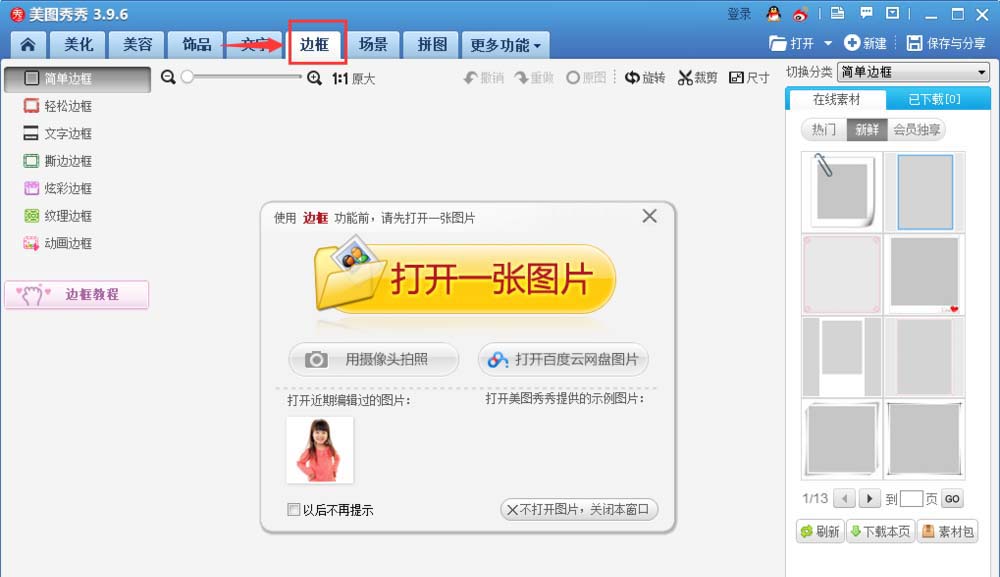Screen dimensions: 1000x577
Task: Click the 登录 login link
Action: (740, 14)
